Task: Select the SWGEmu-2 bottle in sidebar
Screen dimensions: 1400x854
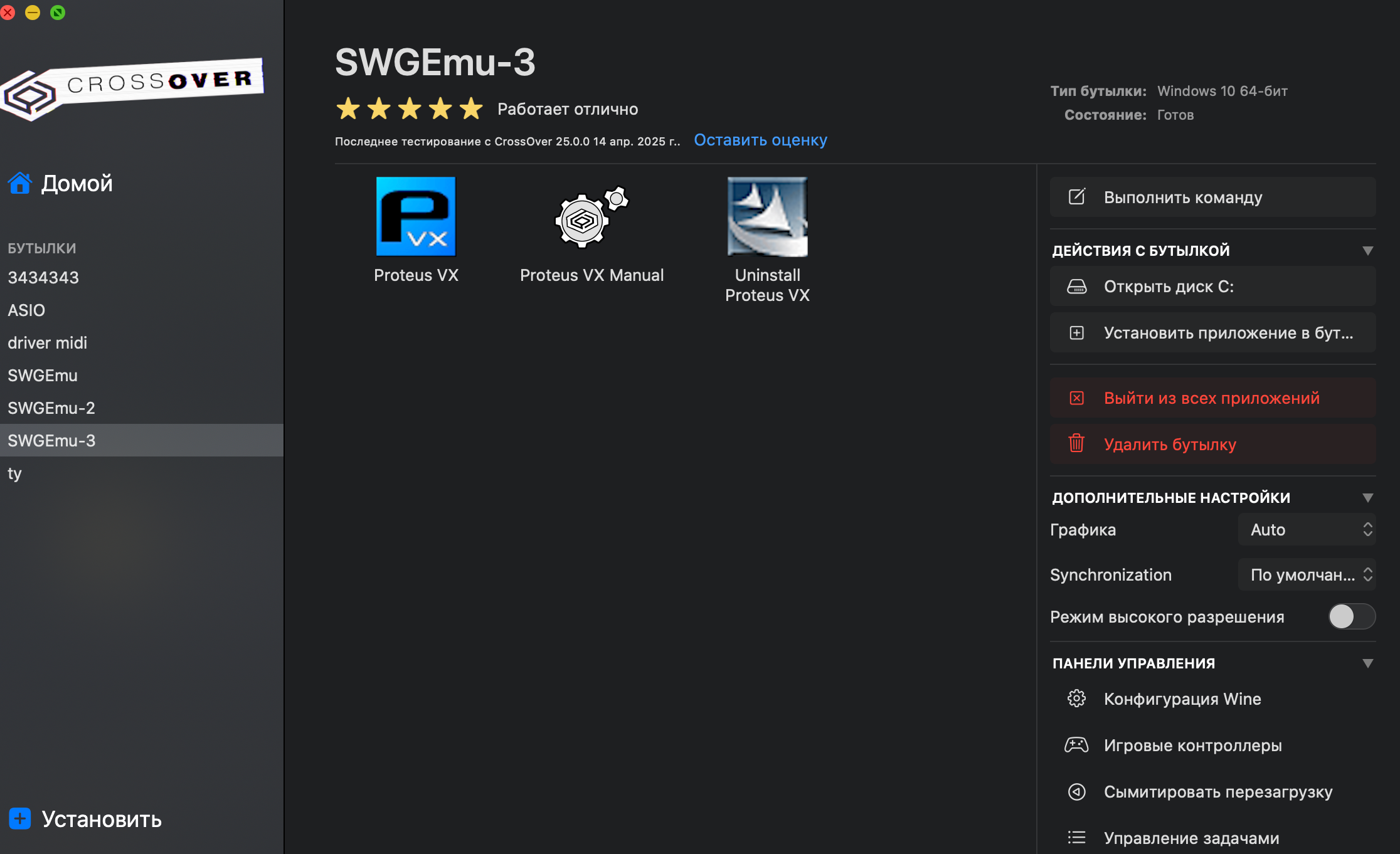Action: (51, 408)
